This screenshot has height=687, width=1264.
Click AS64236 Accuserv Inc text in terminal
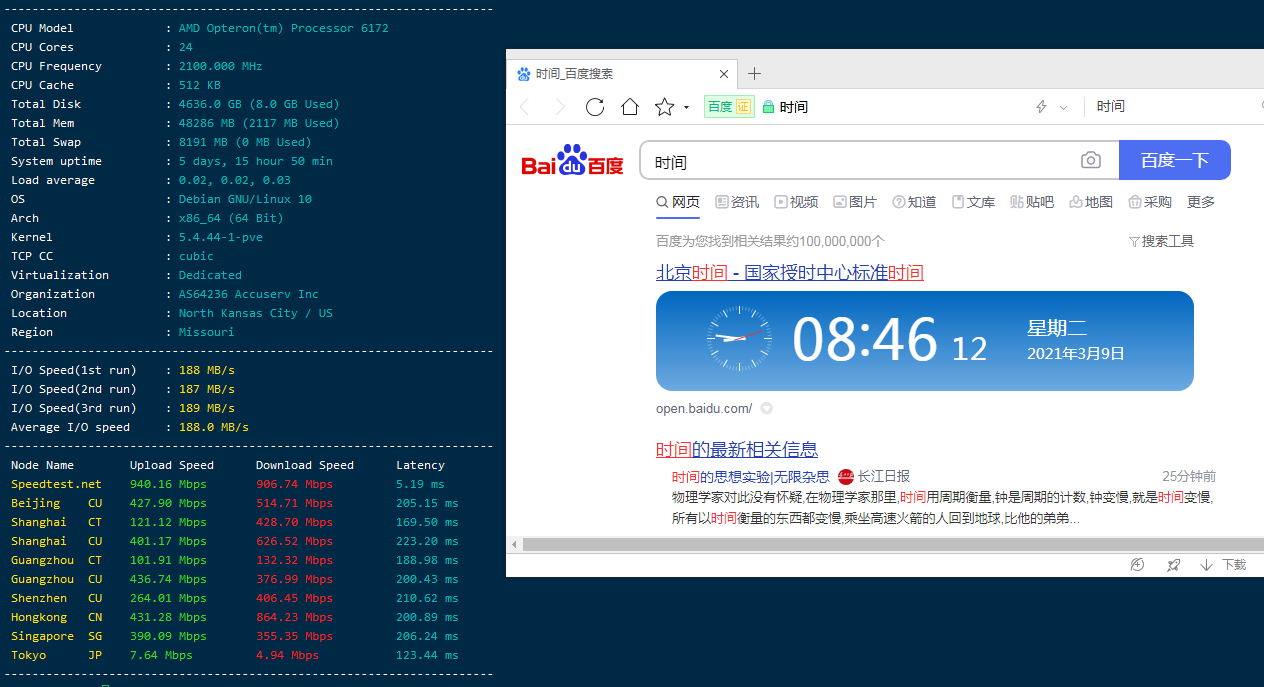click(248, 294)
